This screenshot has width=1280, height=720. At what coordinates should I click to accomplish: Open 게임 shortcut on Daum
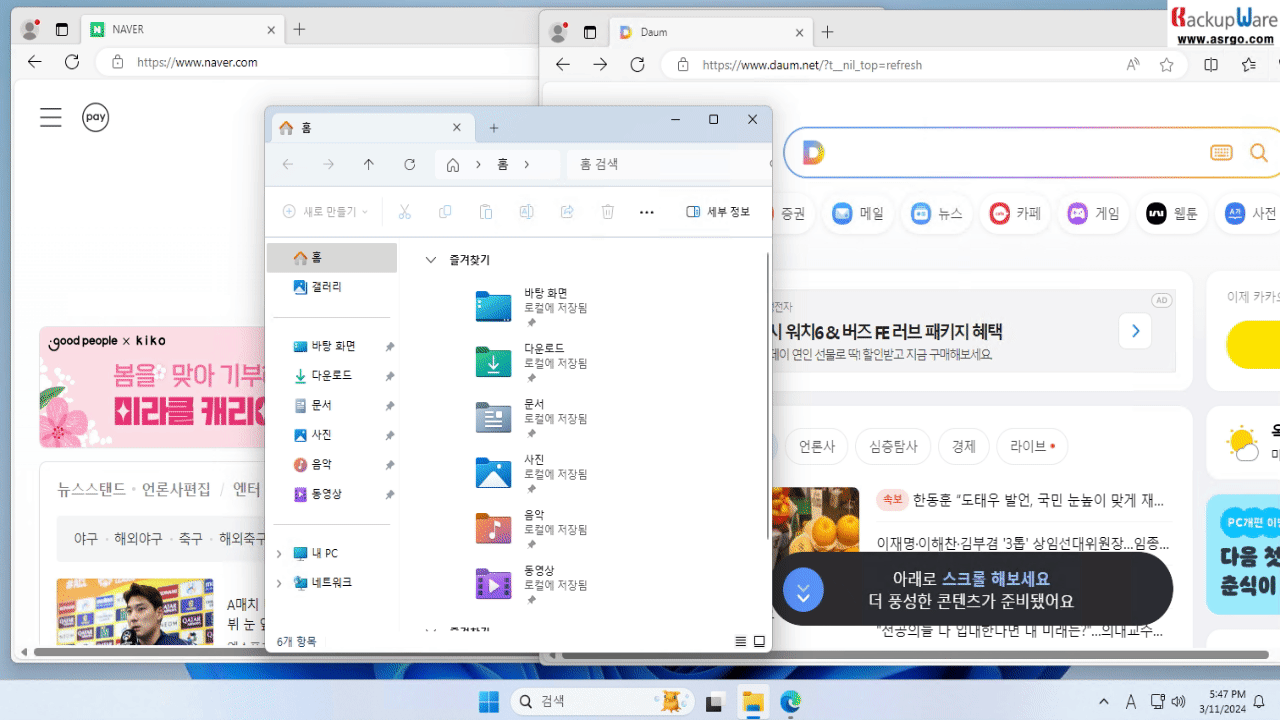click(x=1093, y=213)
